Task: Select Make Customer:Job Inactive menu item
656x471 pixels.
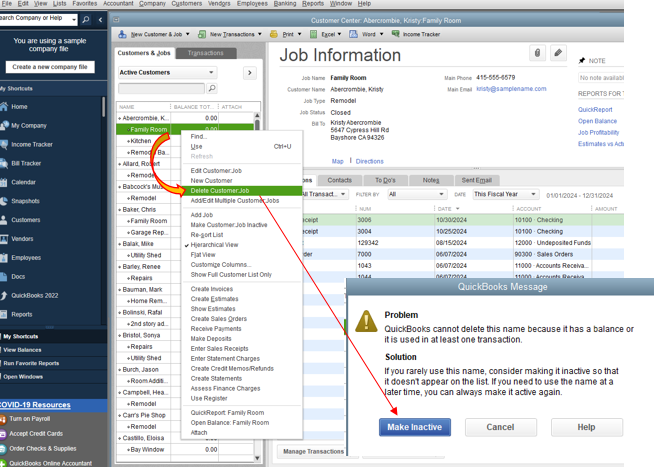Action: tap(229, 225)
